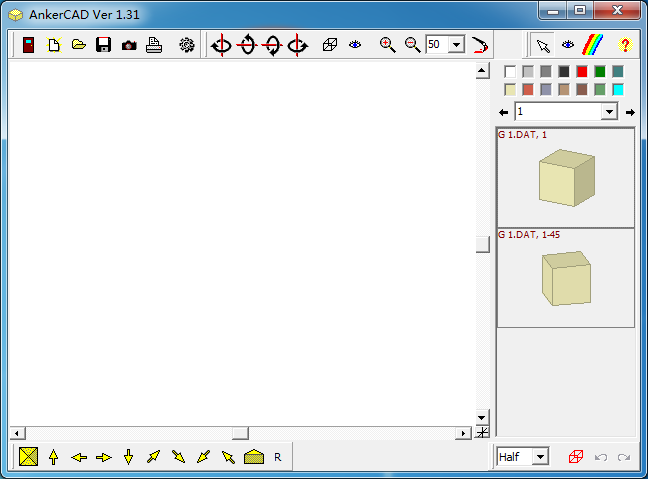Image resolution: width=648 pixels, height=479 pixels.
Task: Pick the black color swatch
Action: pyautogui.click(x=564, y=71)
